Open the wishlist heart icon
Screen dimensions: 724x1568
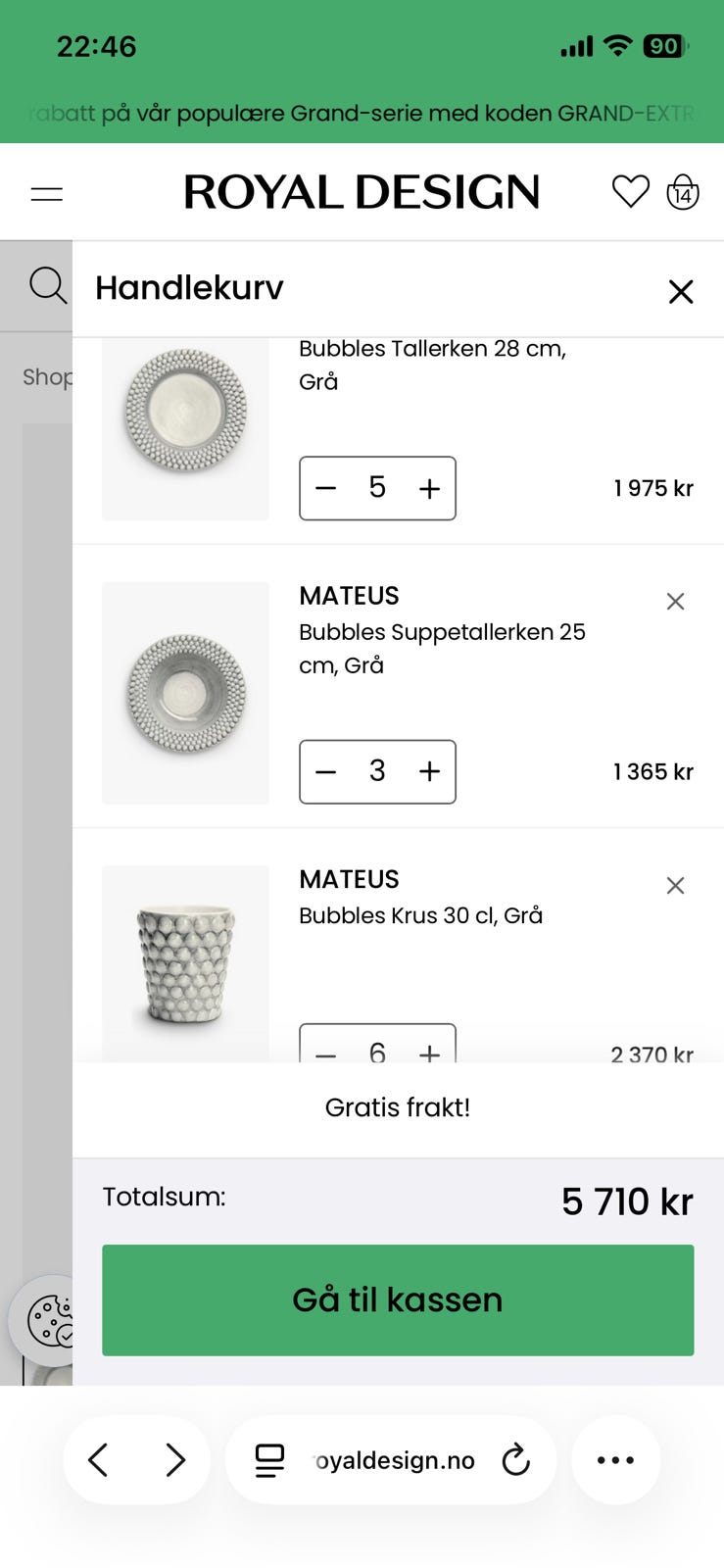coord(630,191)
